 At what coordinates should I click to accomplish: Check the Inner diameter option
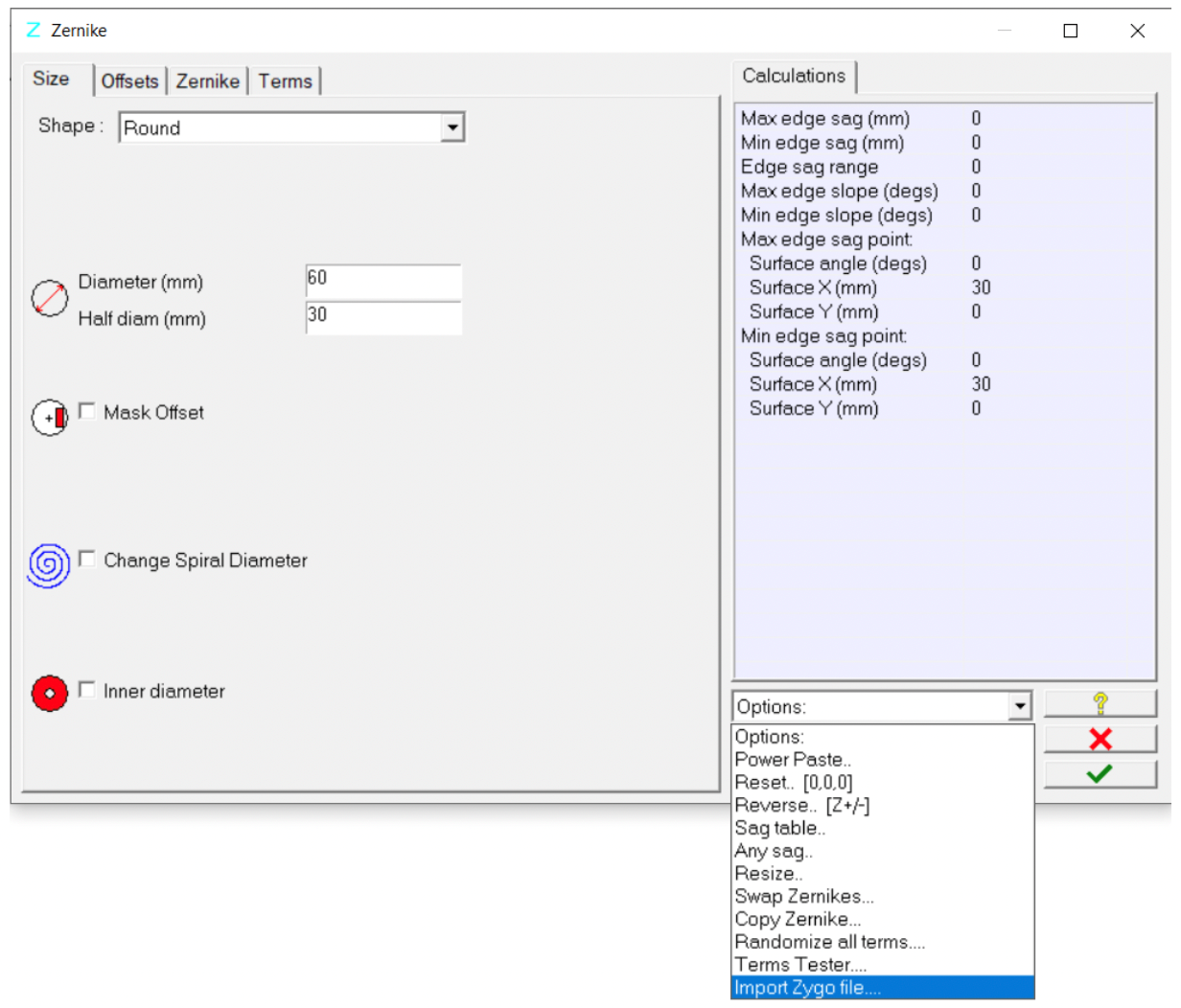[87, 690]
